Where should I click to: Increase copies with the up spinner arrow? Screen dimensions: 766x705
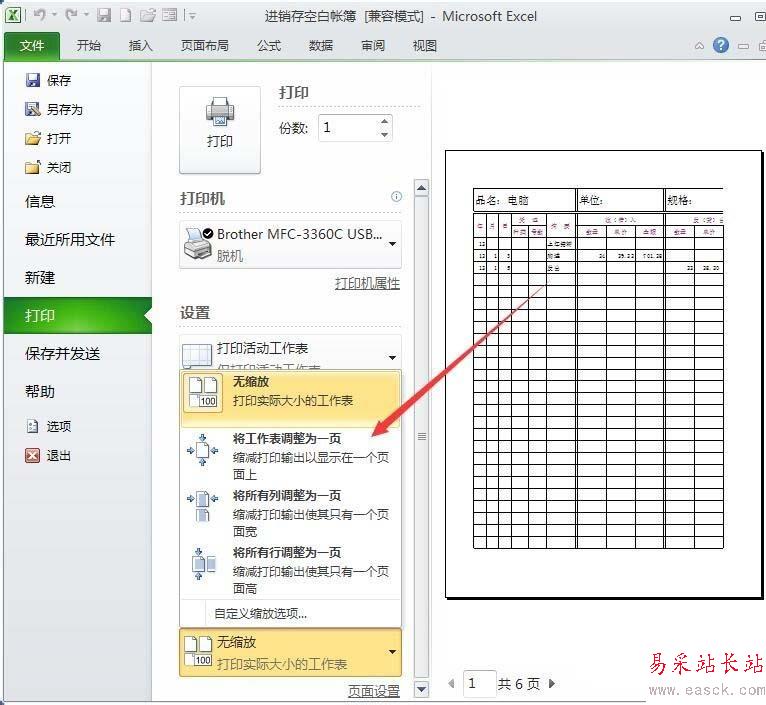pos(384,121)
